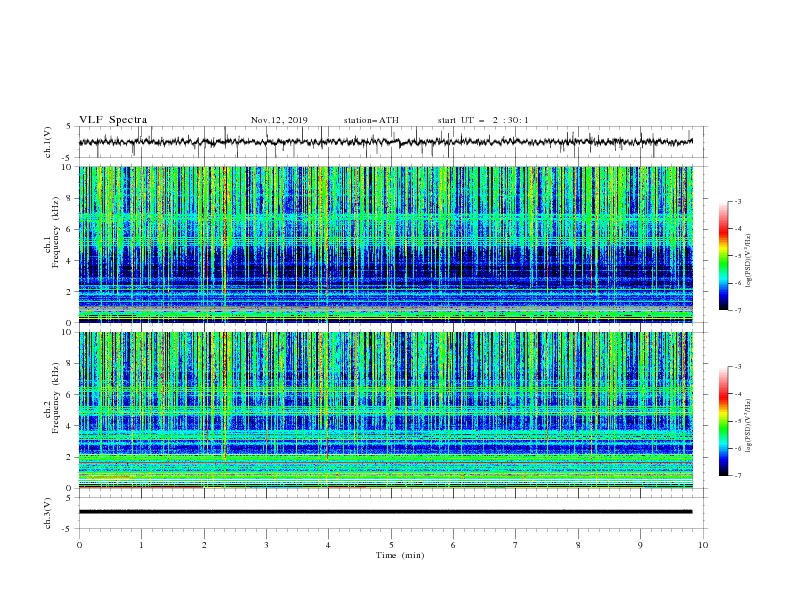
Task: Click the ch.1 voltage waveform trace
Action: tap(385, 142)
